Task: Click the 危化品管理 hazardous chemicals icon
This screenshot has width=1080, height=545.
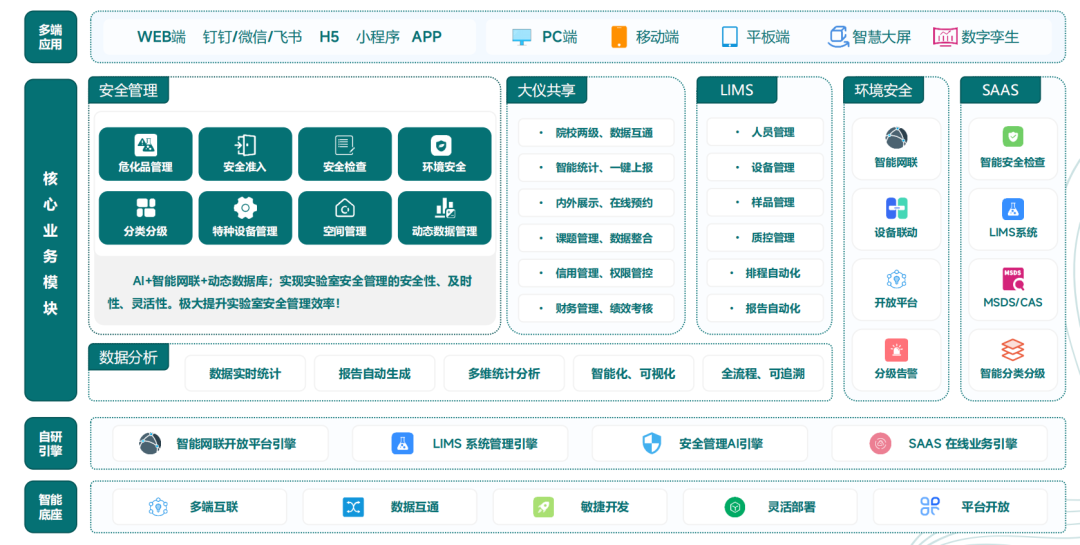Action: pyautogui.click(x=145, y=146)
